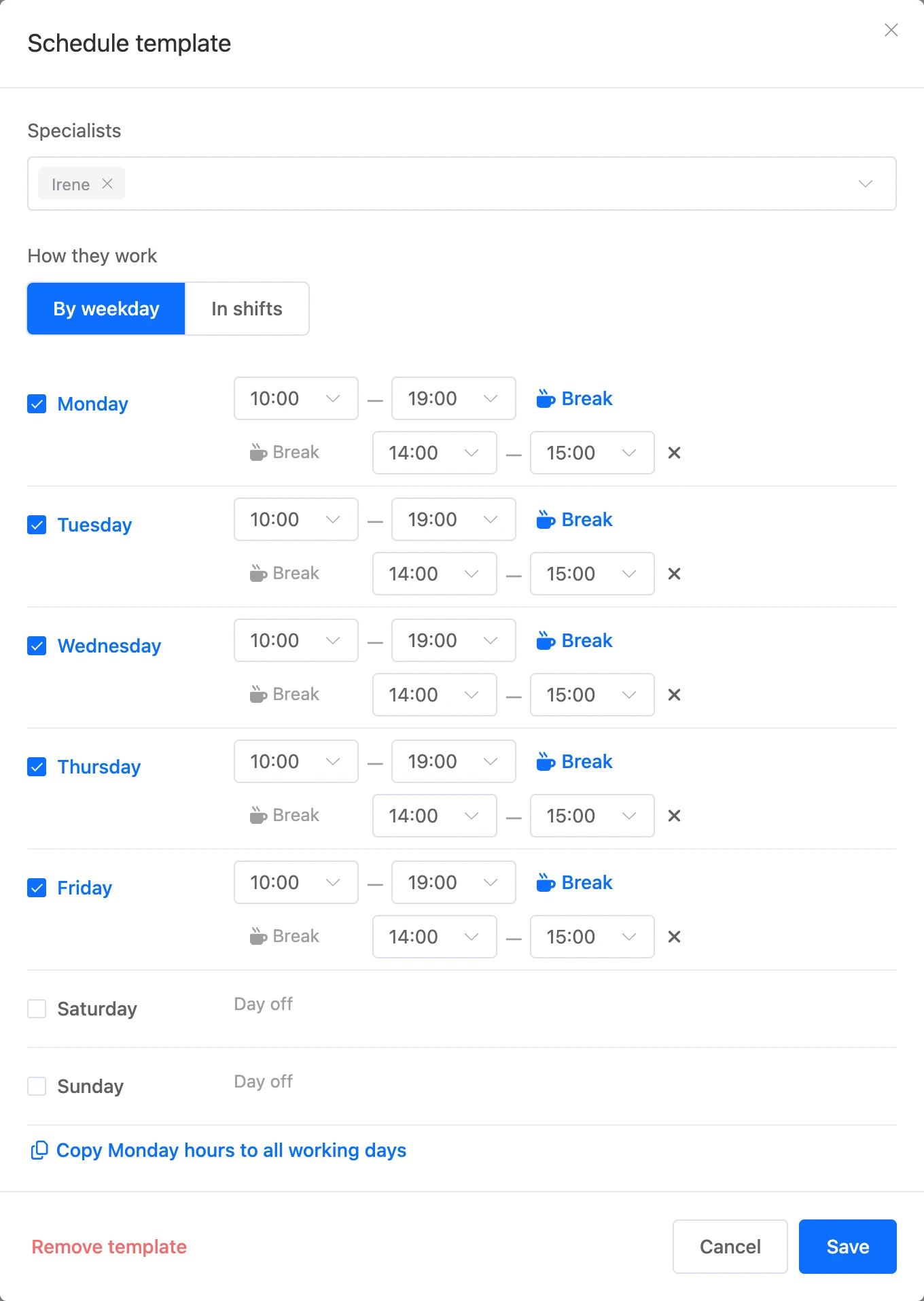Open Tuesday break end 15:00 dropdown
Viewport: 924px width, 1301px height.
pyautogui.click(x=592, y=574)
